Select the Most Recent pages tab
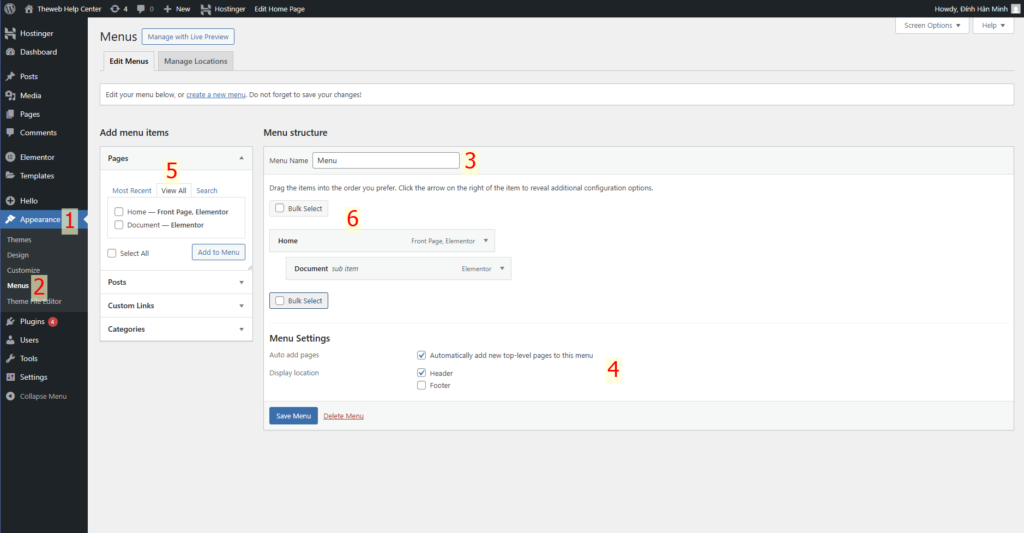 point(132,190)
